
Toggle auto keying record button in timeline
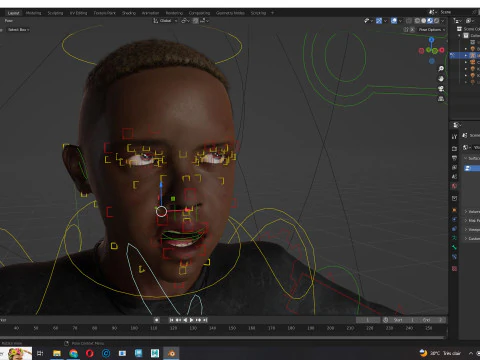157,320
